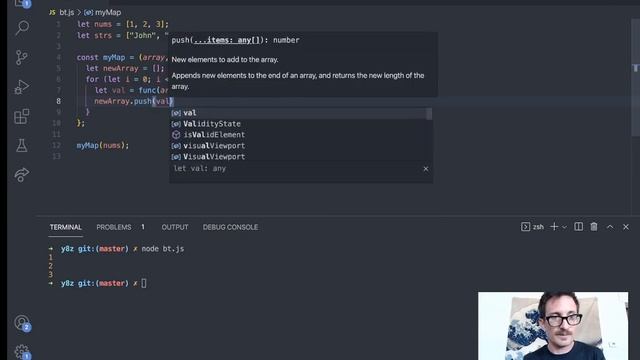
Task: Select the zsh terminal shell
Action: [x=532, y=227]
